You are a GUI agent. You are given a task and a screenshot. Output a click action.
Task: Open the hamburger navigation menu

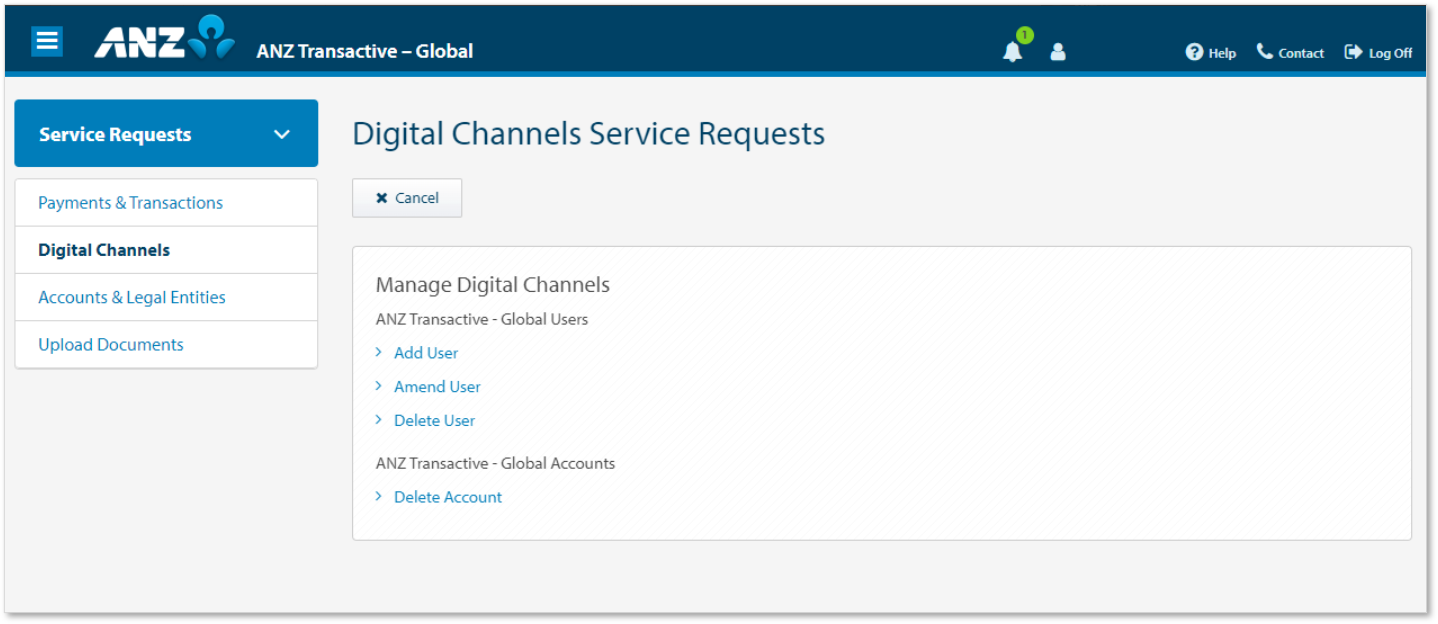(x=46, y=40)
